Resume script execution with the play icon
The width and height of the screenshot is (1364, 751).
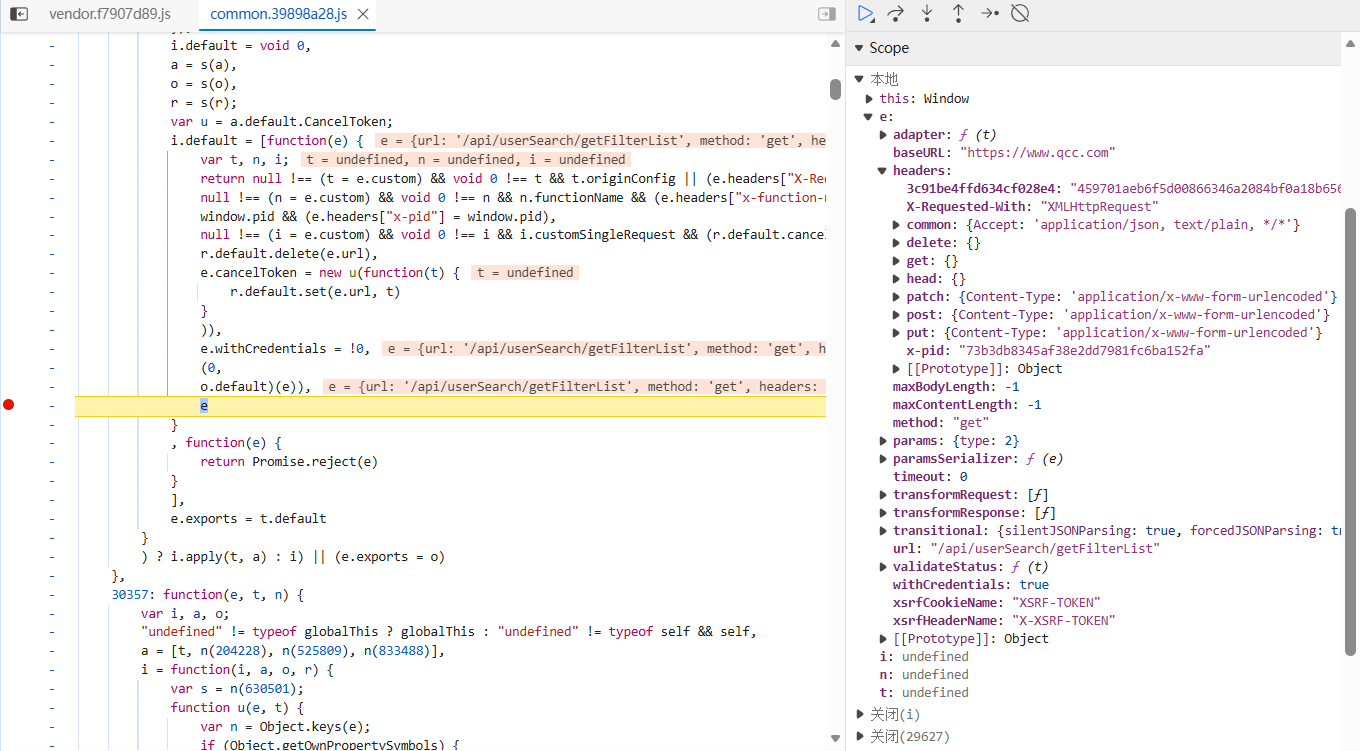866,14
